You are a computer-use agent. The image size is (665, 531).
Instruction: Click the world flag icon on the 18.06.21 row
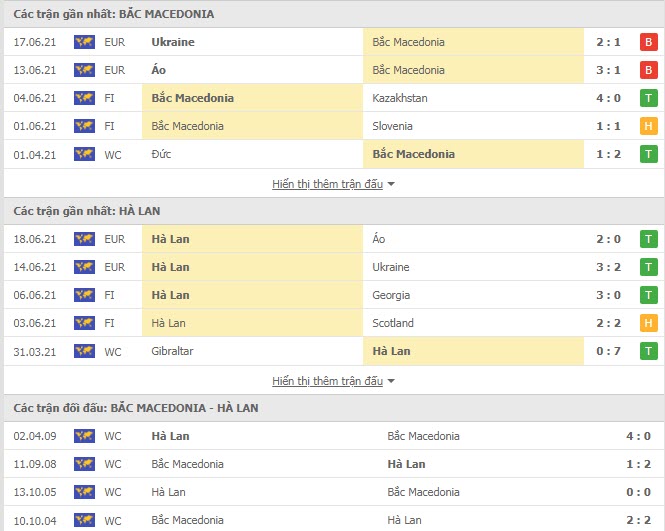[84, 239]
